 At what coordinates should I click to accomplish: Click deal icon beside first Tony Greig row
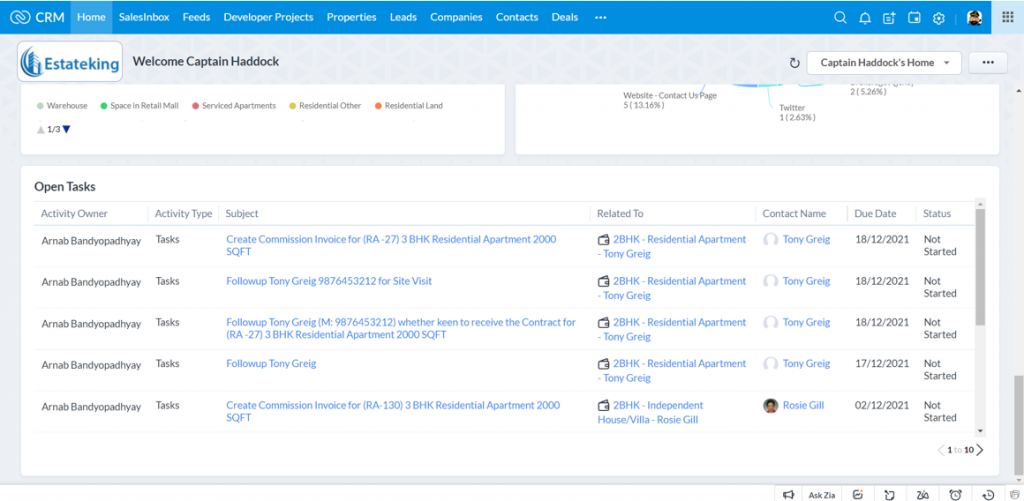[x=603, y=240]
